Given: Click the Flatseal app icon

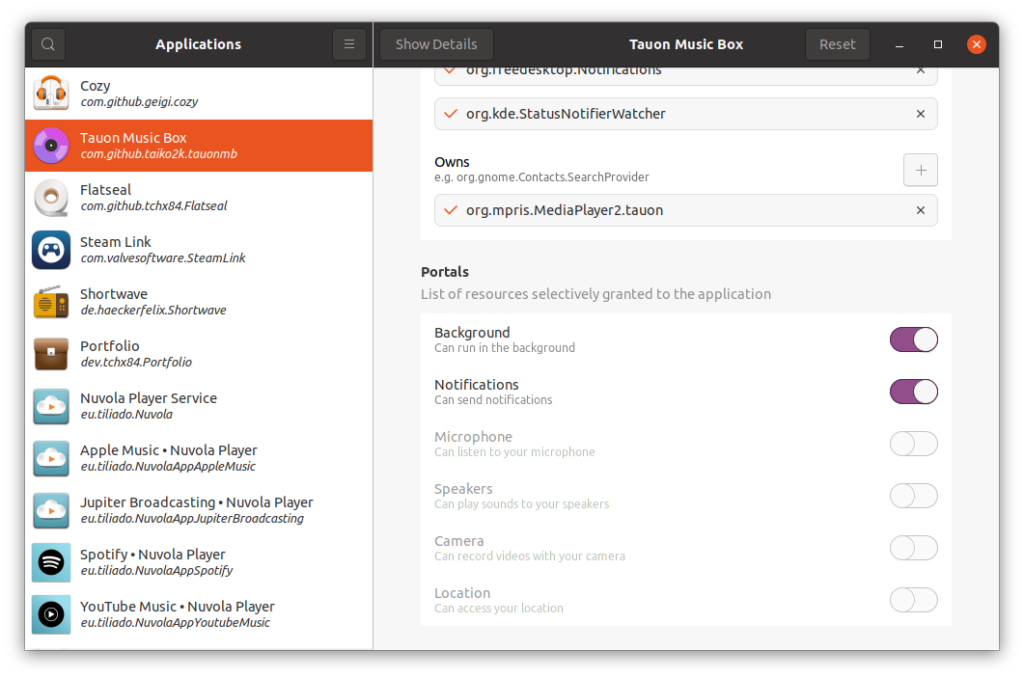Looking at the screenshot, I should click(x=51, y=198).
